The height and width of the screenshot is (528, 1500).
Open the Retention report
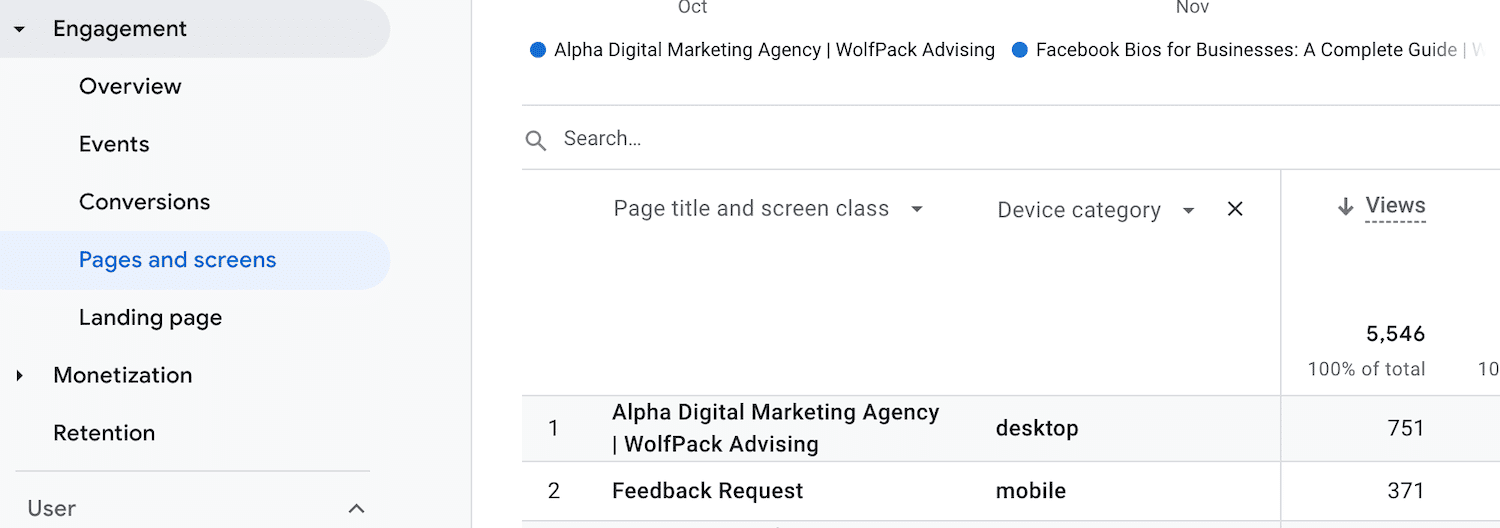[x=104, y=433]
